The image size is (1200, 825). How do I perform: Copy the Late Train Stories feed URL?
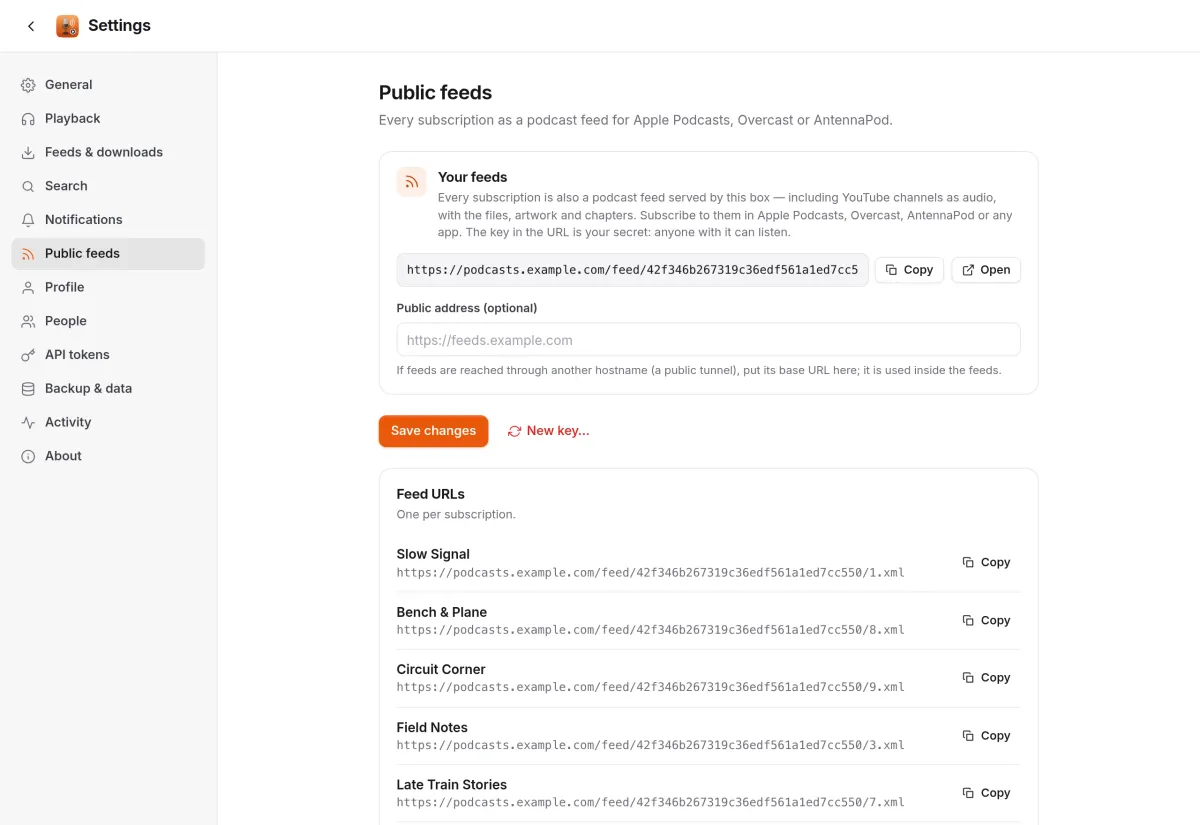coord(986,793)
